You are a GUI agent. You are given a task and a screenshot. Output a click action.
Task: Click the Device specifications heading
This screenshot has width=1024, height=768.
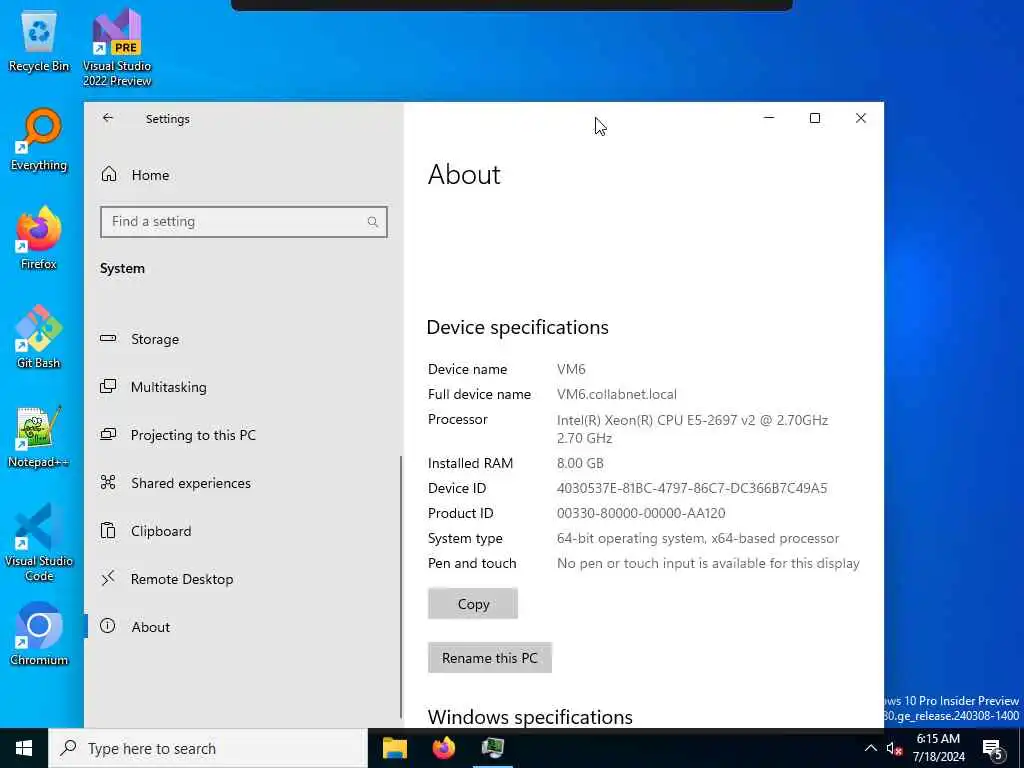[517, 327]
